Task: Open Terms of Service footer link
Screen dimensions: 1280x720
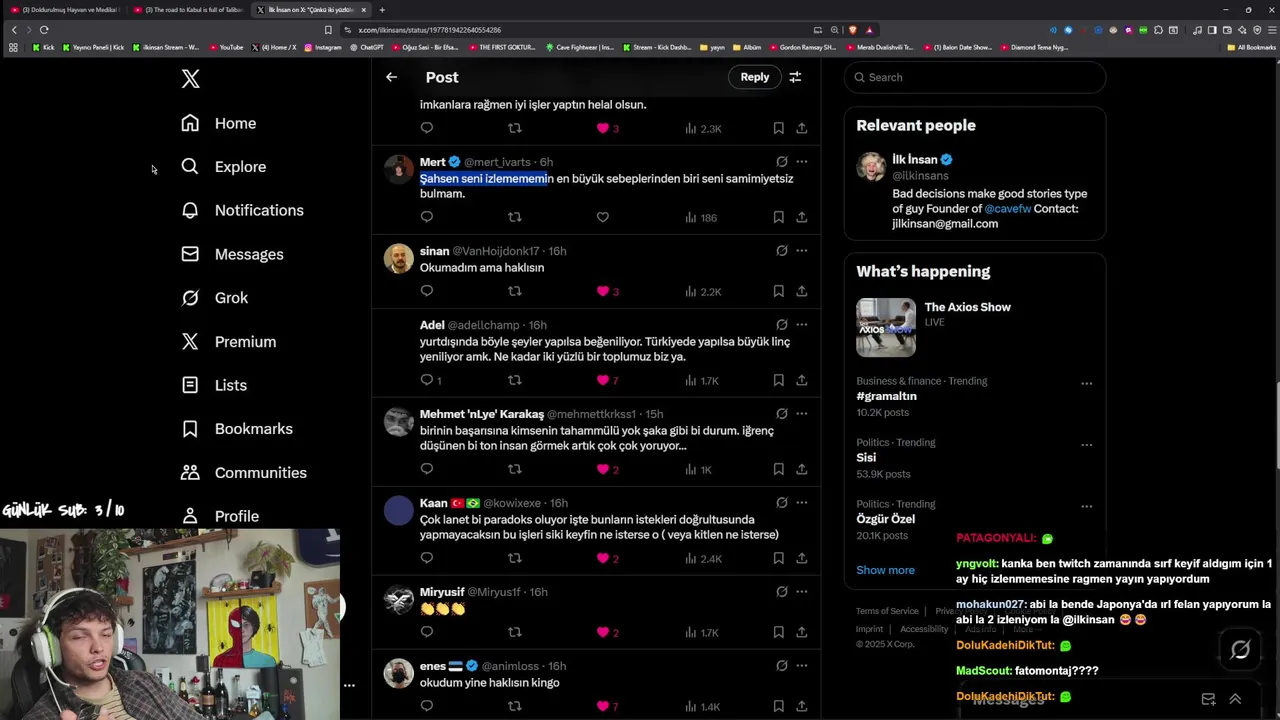Action: [x=887, y=611]
